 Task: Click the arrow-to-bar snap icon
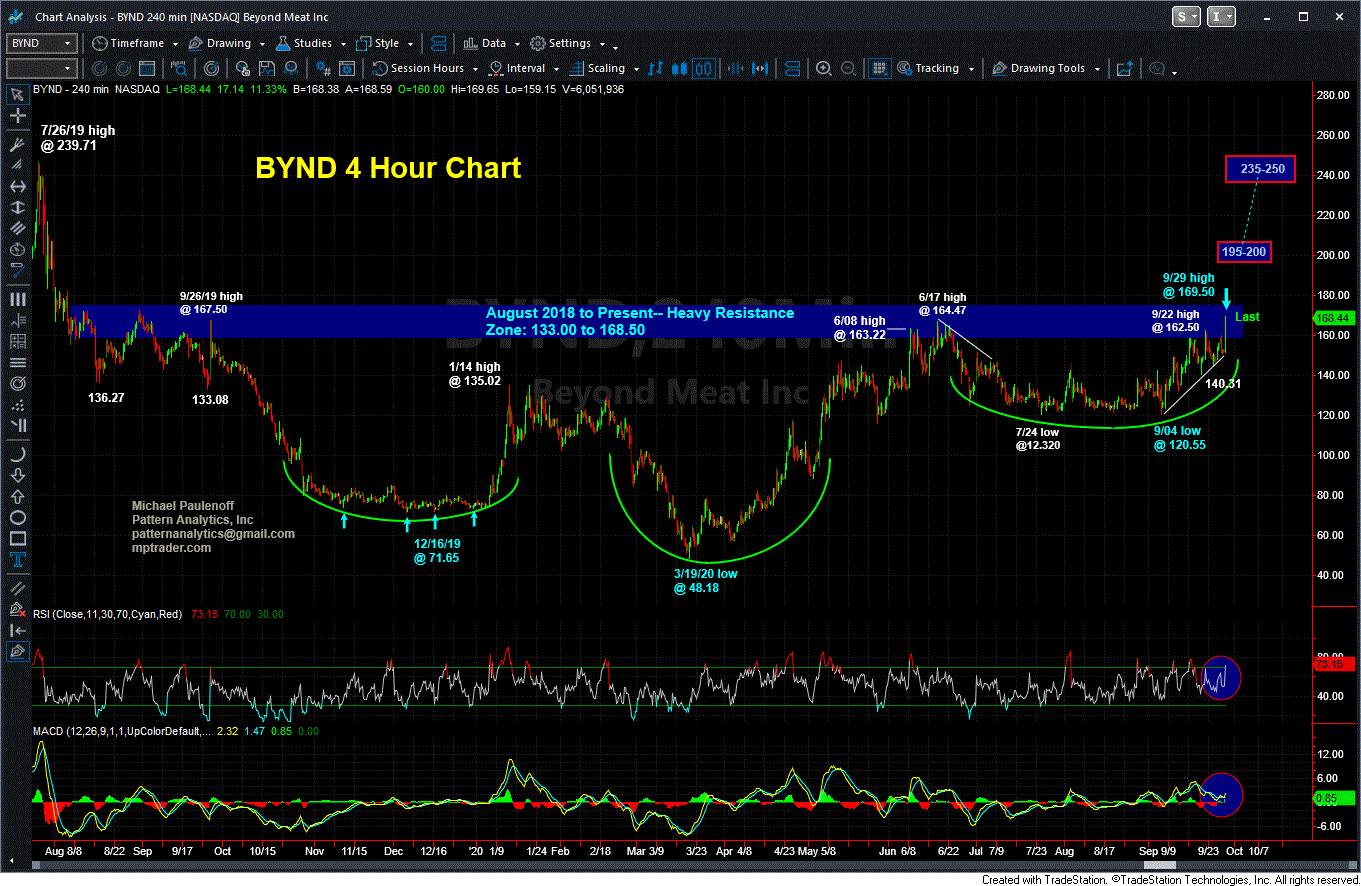pyautogui.click(x=17, y=630)
